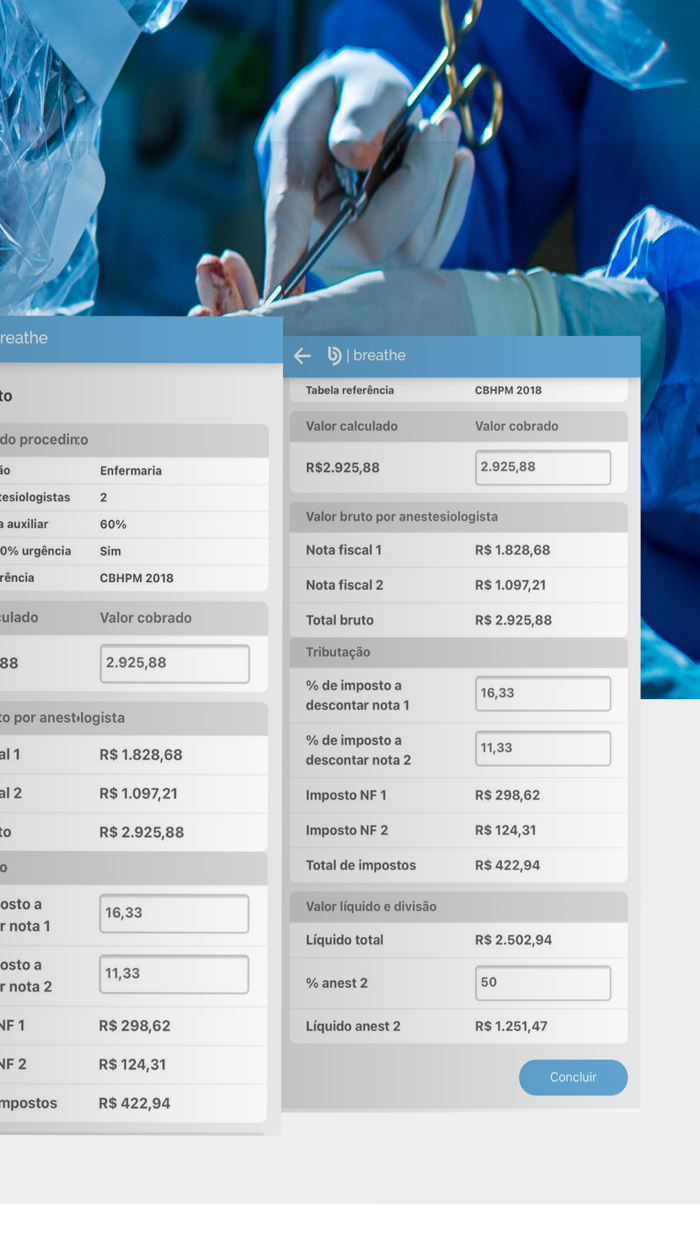
Task: Edit Valor cobrado field in right screen
Action: (x=542, y=467)
